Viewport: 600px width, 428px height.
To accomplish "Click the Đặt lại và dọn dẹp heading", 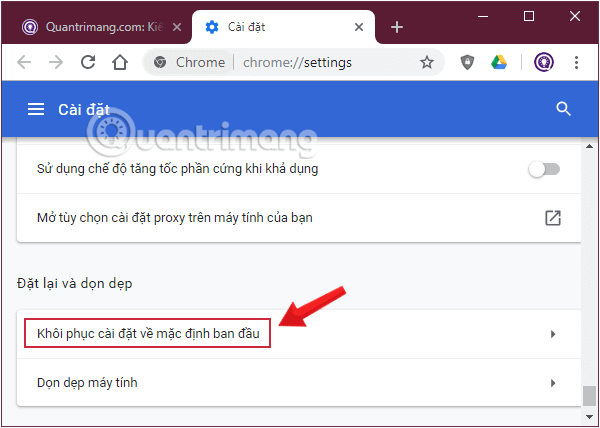I will (x=75, y=284).
